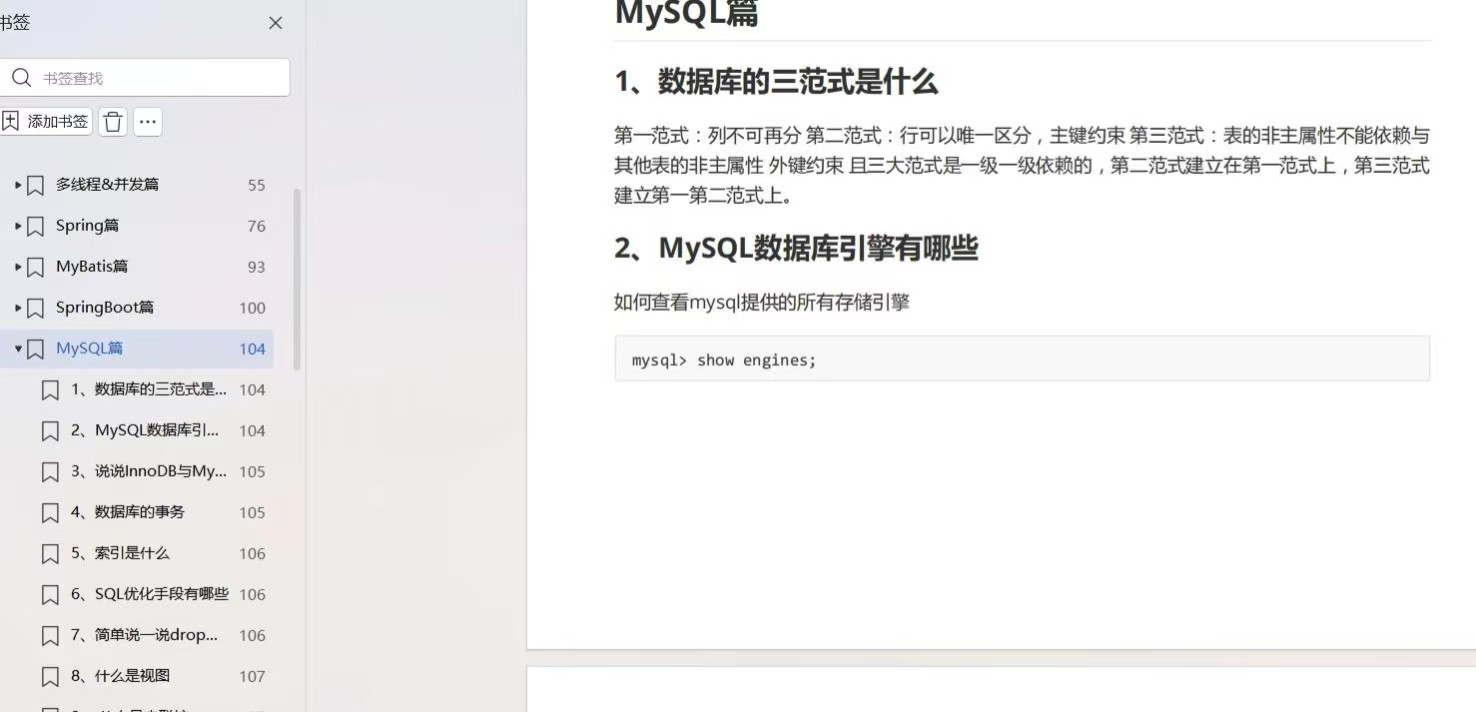Click heading 1、数据库的三范式是什么 in document

[x=776, y=82]
